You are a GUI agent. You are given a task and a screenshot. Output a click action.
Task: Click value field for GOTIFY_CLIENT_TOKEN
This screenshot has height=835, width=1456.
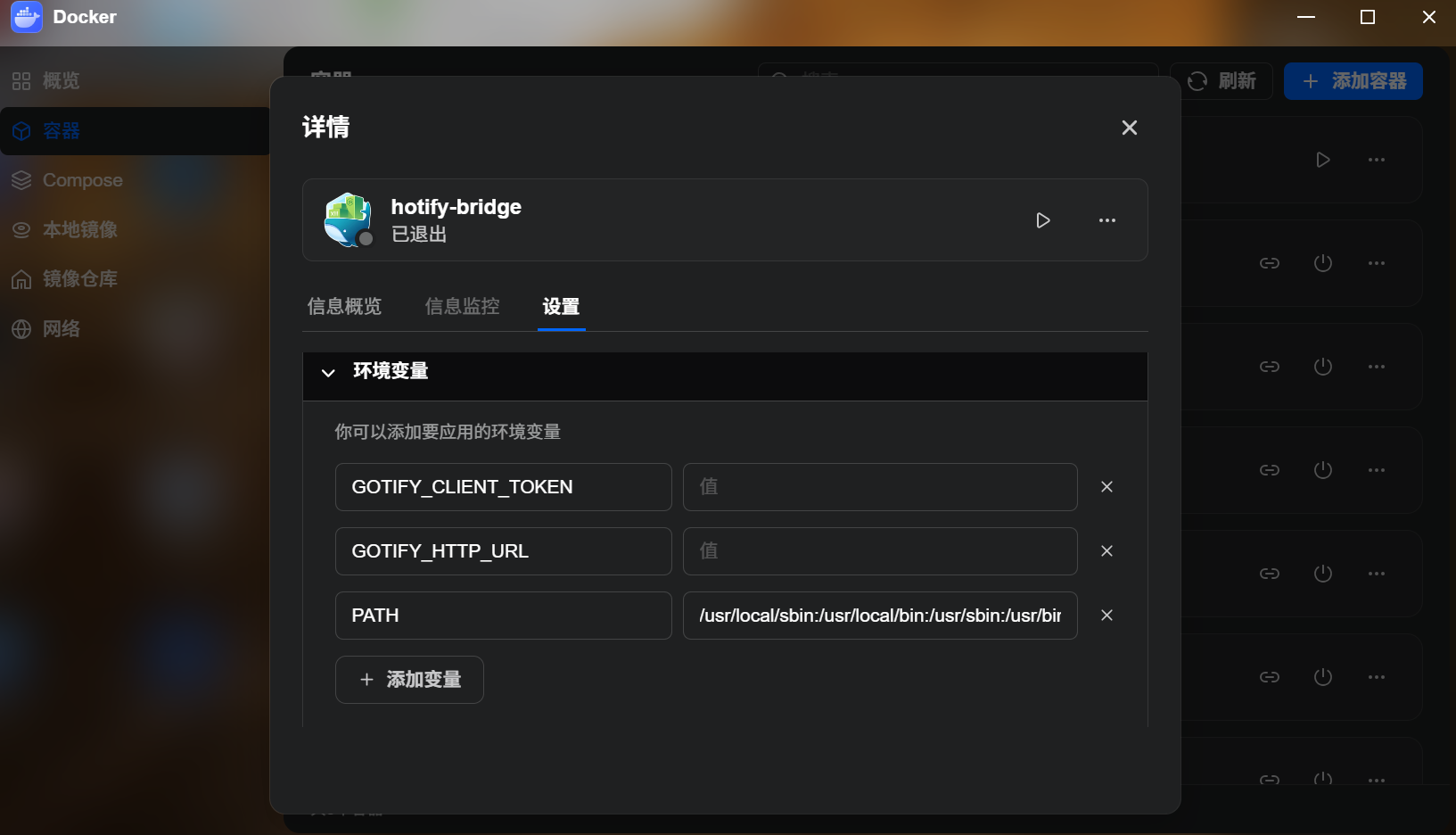coord(880,487)
